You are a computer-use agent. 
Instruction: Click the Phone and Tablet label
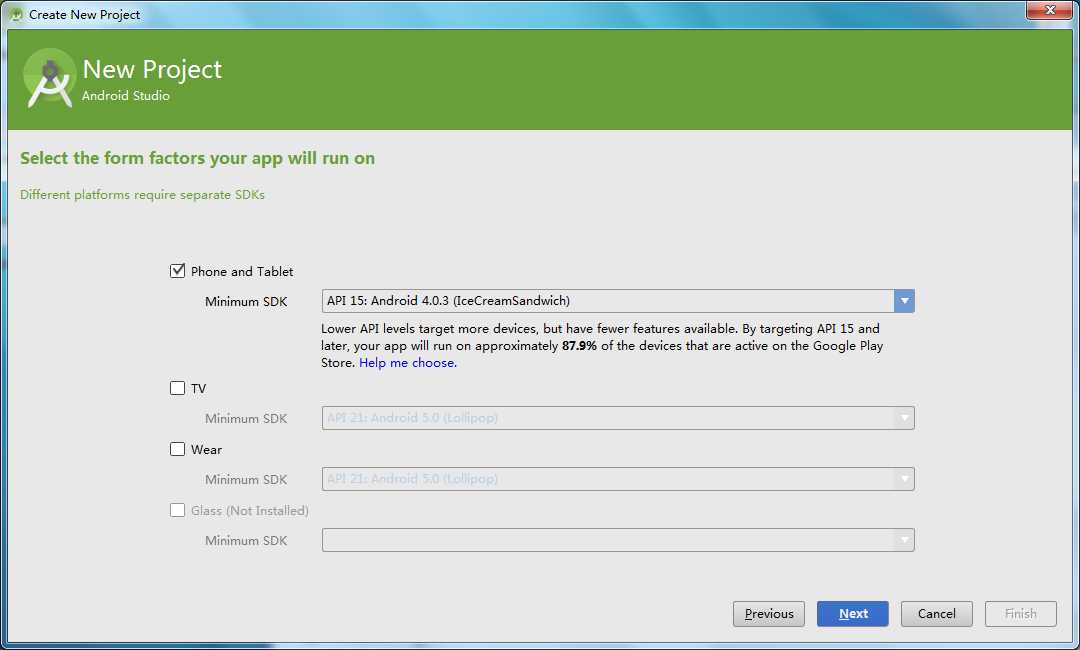click(x=242, y=271)
